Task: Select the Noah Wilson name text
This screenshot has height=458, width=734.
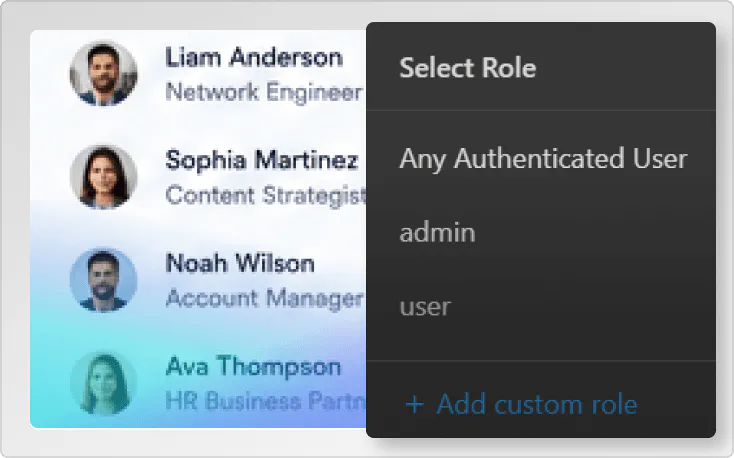Action: coord(240,263)
